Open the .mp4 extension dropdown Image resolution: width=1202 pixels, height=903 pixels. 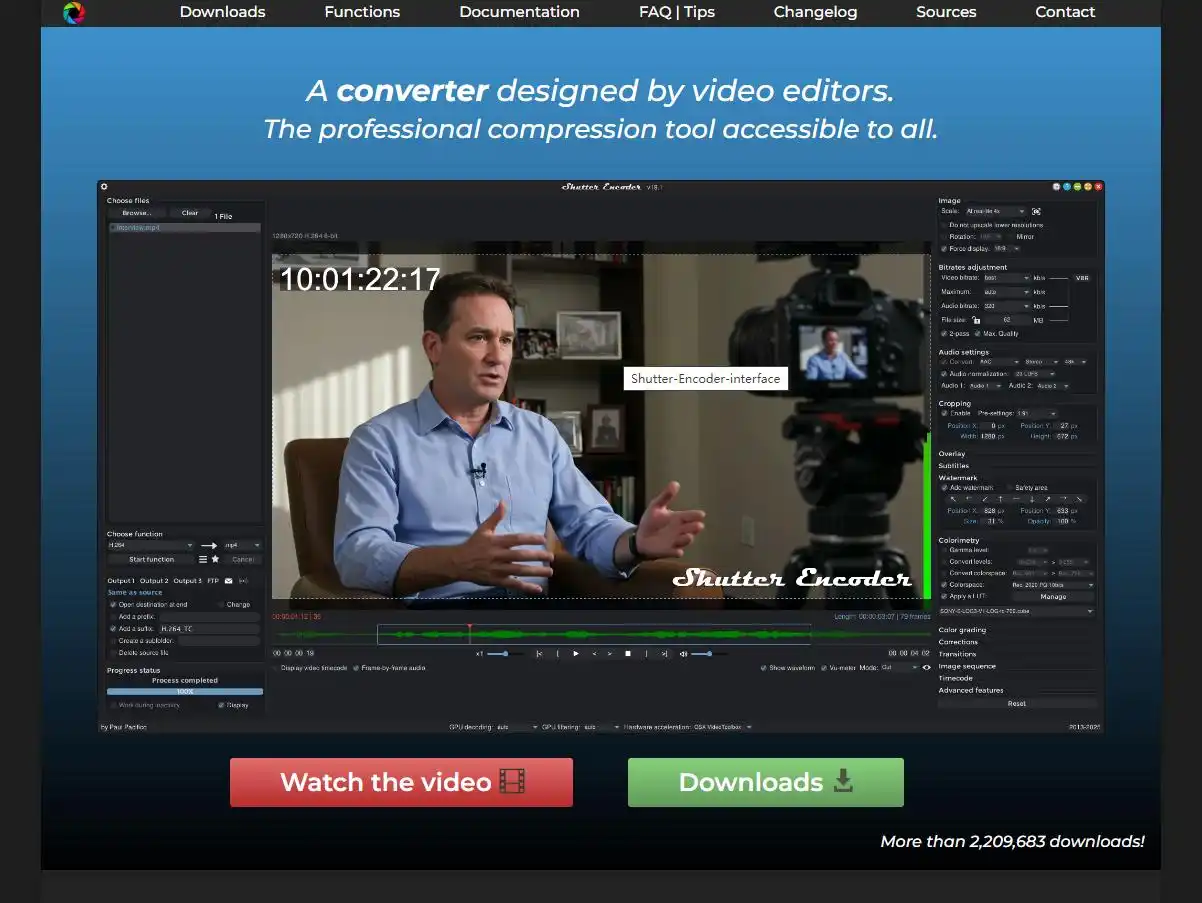(x=242, y=545)
